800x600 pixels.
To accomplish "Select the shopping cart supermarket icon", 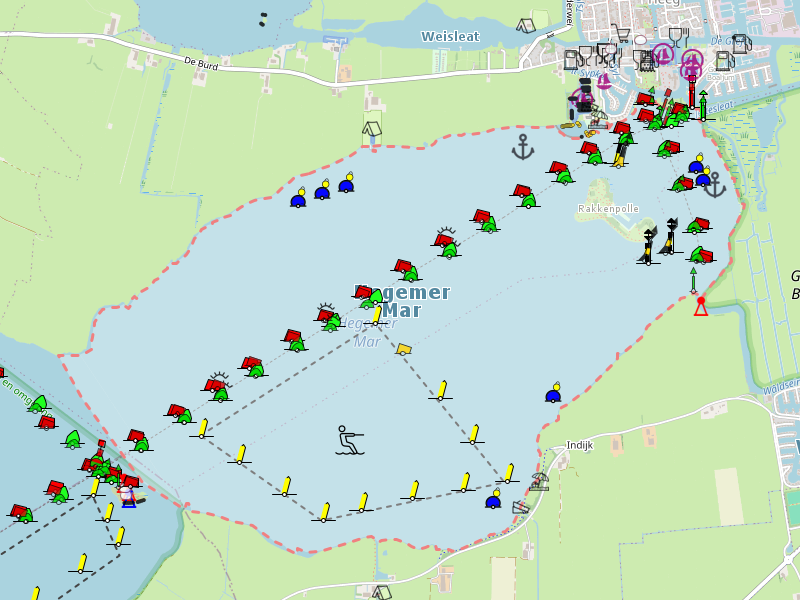I will [x=620, y=34].
